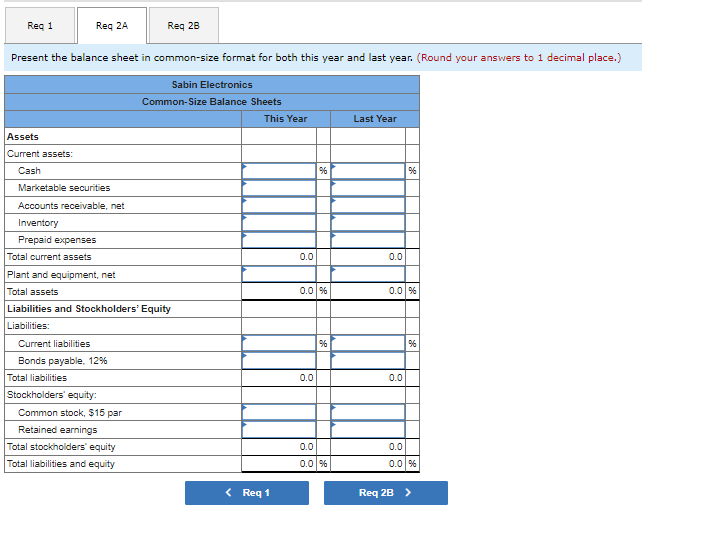The height and width of the screenshot is (541, 715).
Task: Select This Year Bonds payable field
Action: point(279,360)
